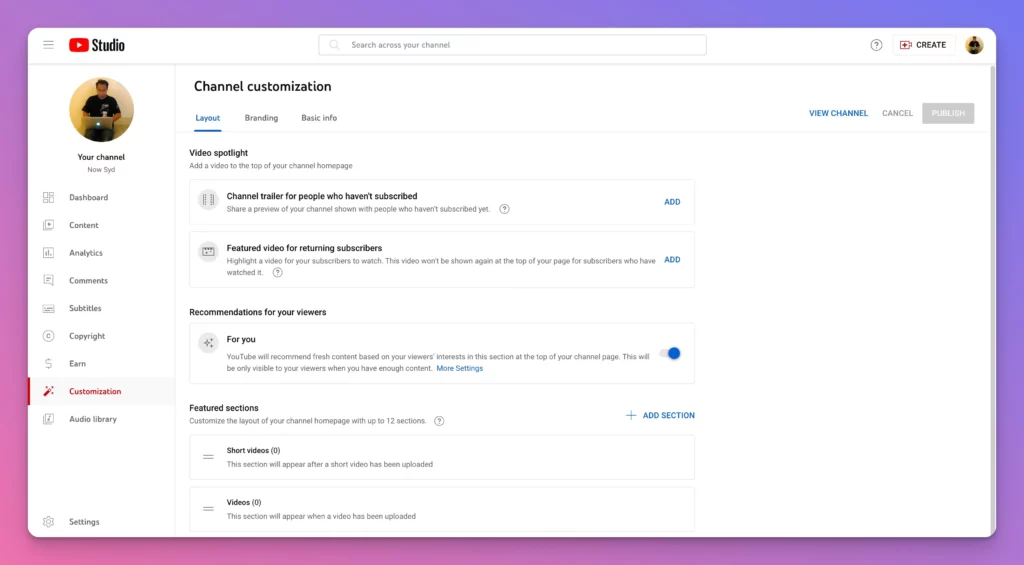The image size is (1024, 565).
Task: Click the Analytics bar chart icon
Action: point(48,253)
